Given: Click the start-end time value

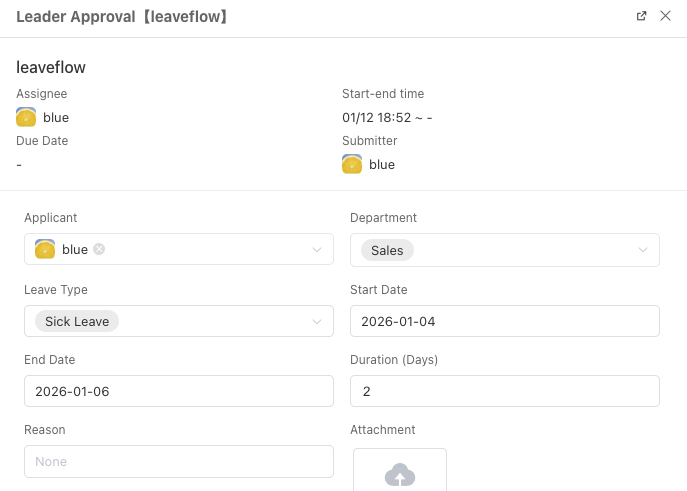Looking at the screenshot, I should (x=387, y=117).
